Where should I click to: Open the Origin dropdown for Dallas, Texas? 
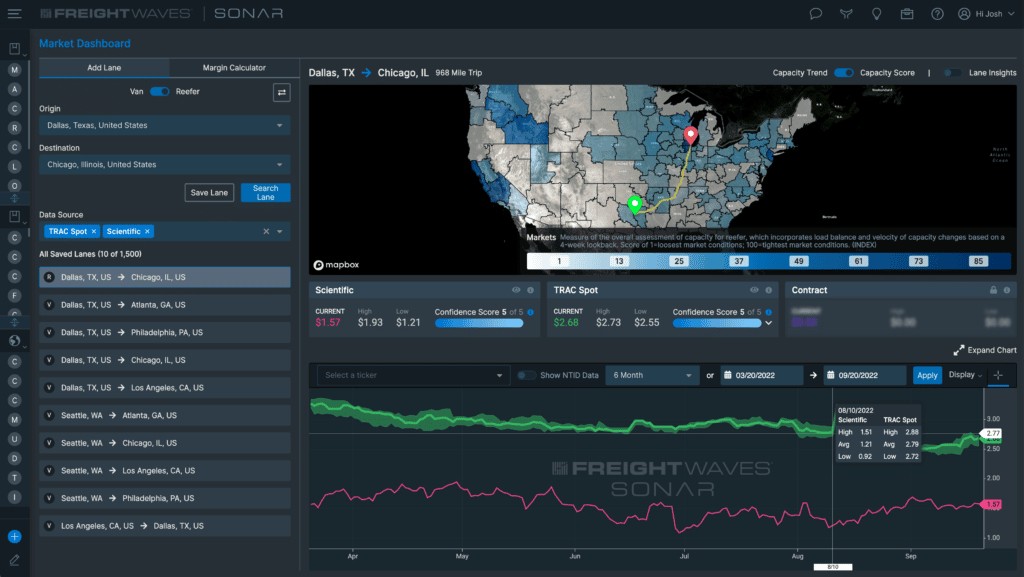click(163, 125)
